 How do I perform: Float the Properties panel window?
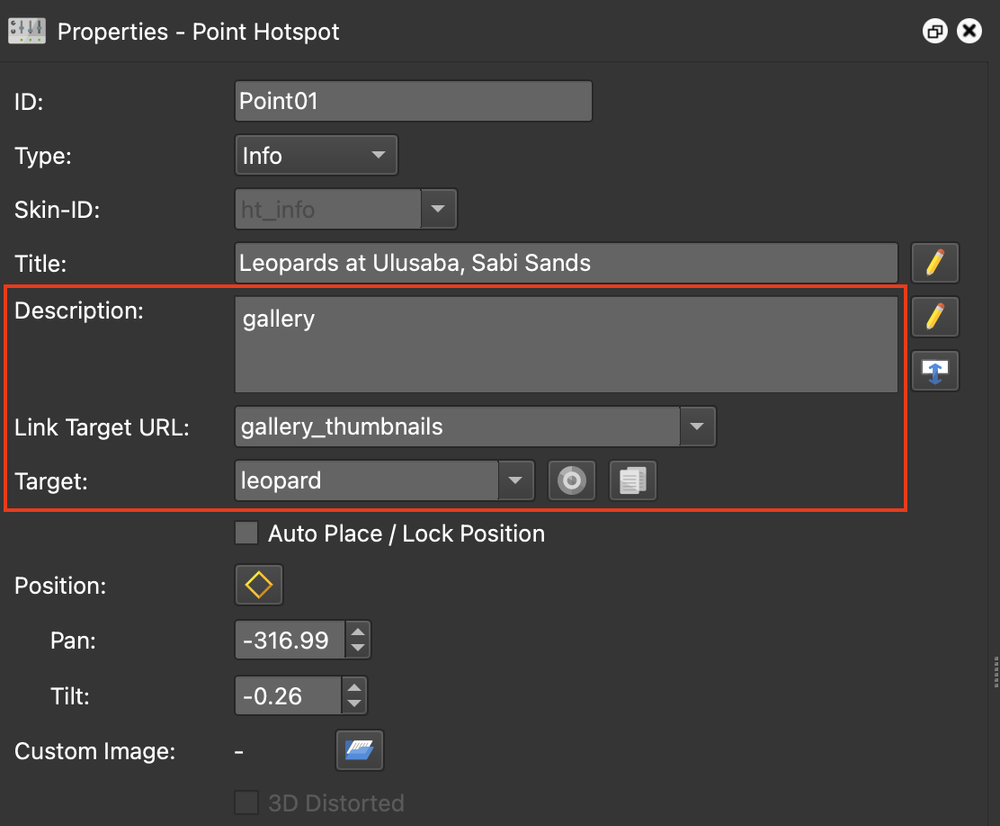click(x=935, y=32)
